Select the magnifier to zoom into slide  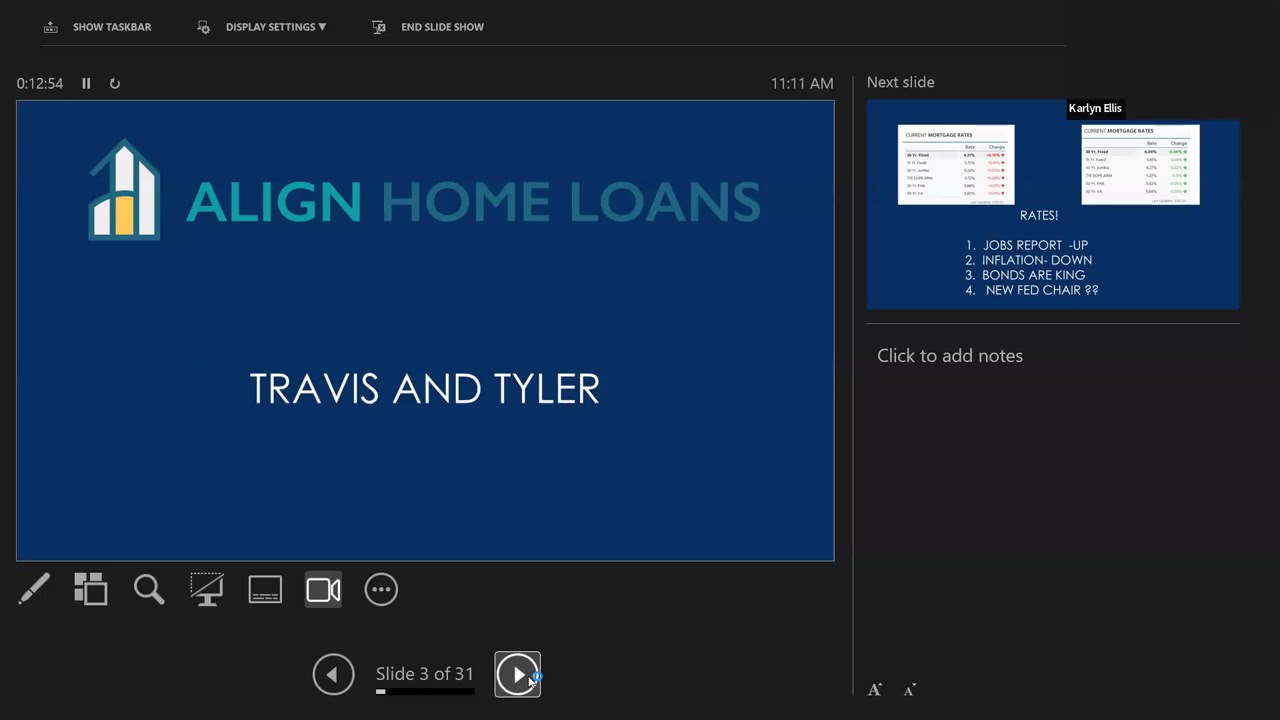[149, 589]
